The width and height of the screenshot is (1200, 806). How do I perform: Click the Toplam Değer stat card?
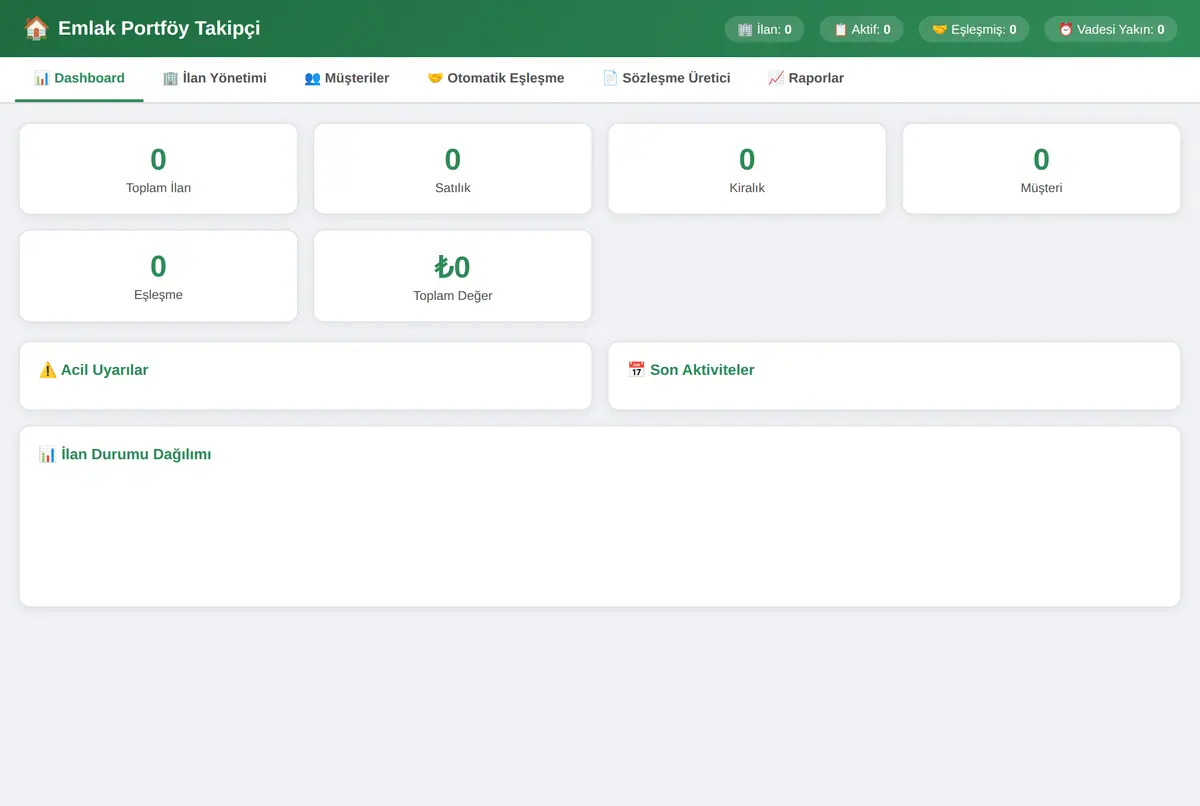click(x=453, y=276)
